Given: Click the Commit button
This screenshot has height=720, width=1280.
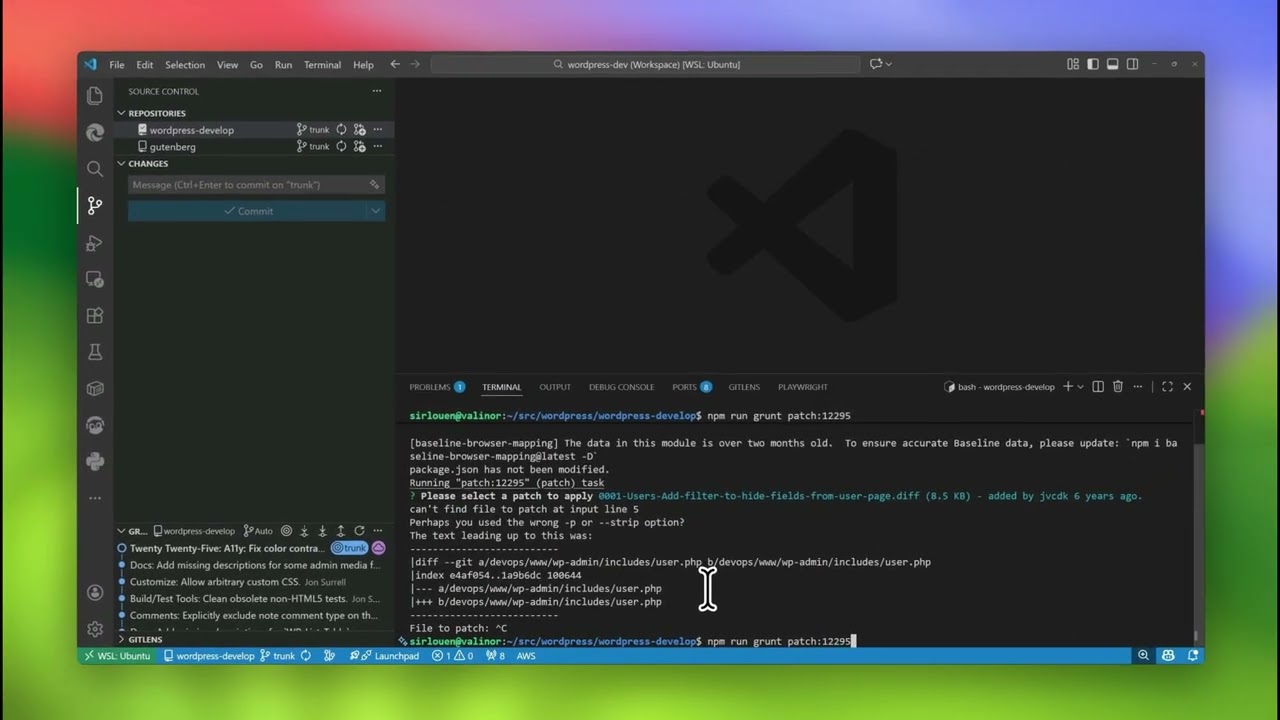Looking at the screenshot, I should click(248, 211).
